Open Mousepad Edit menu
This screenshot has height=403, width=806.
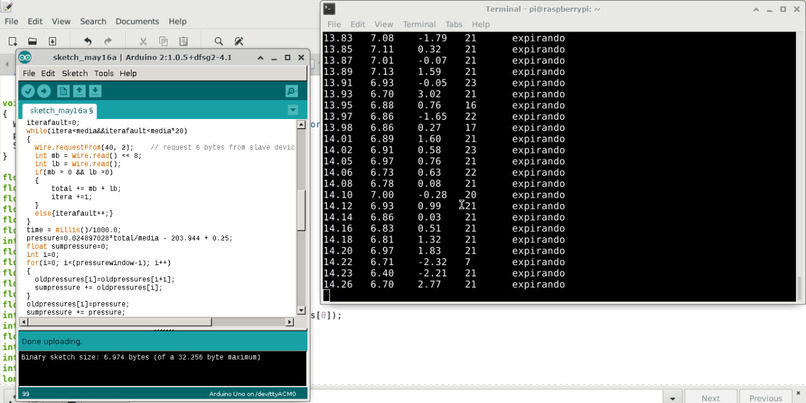point(35,22)
